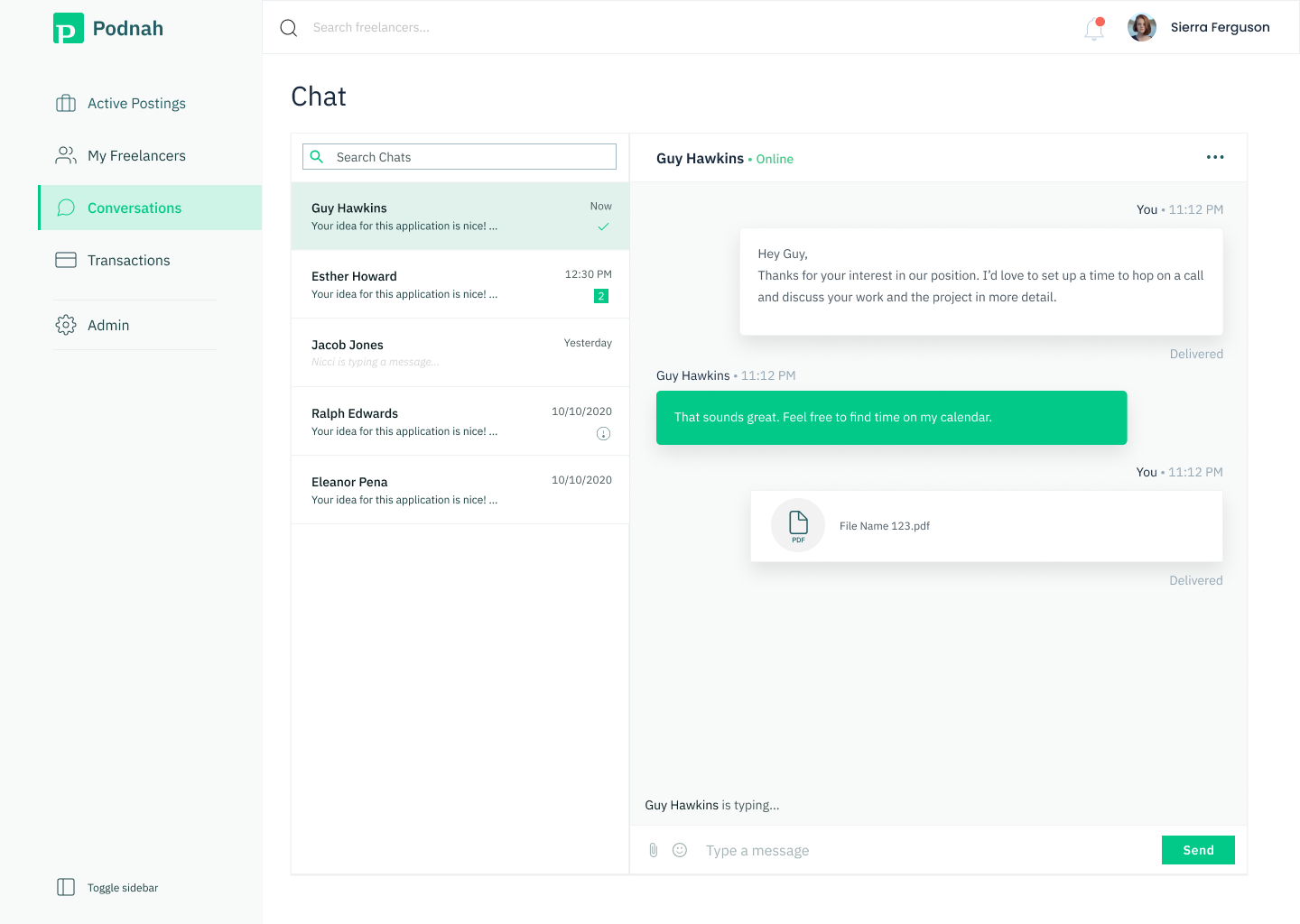Click the Podnah brand name
This screenshot has width=1300, height=924.
click(128, 28)
